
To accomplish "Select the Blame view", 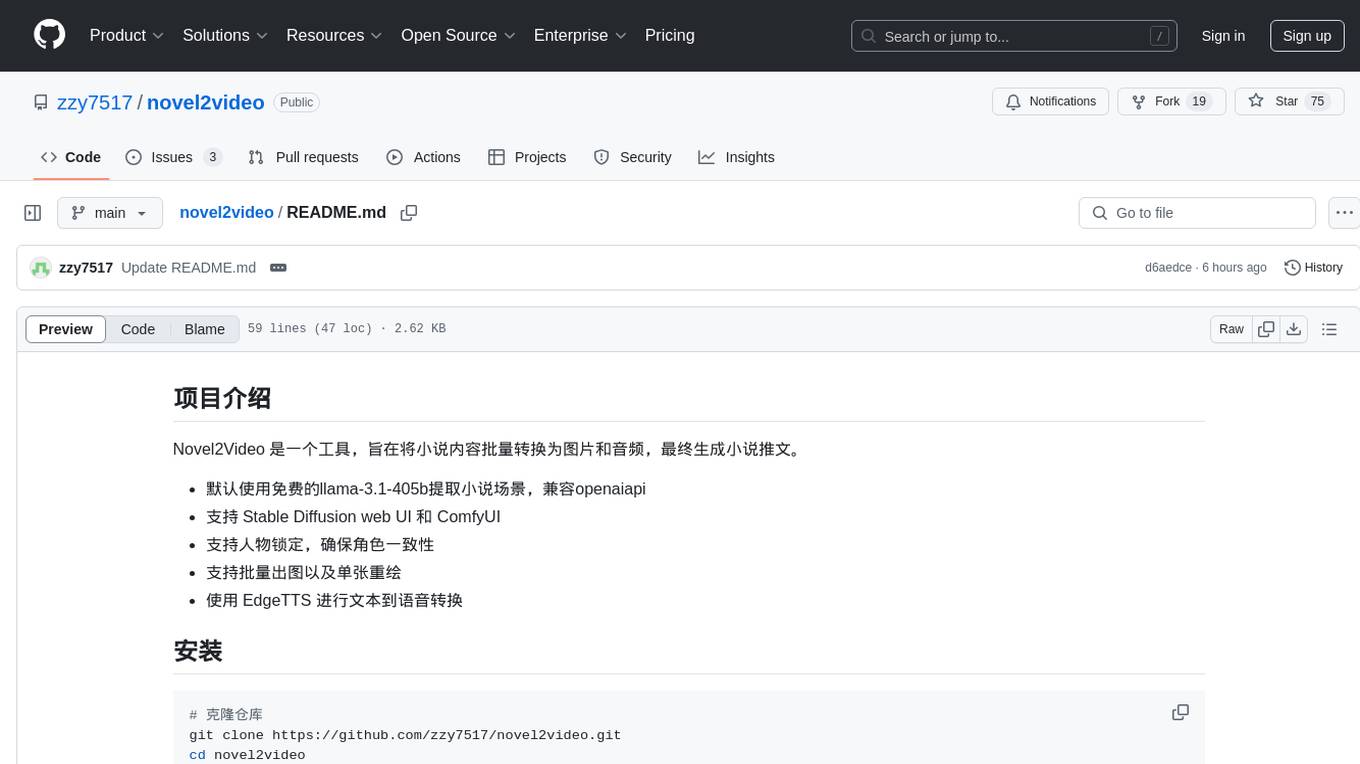I will pos(205,329).
